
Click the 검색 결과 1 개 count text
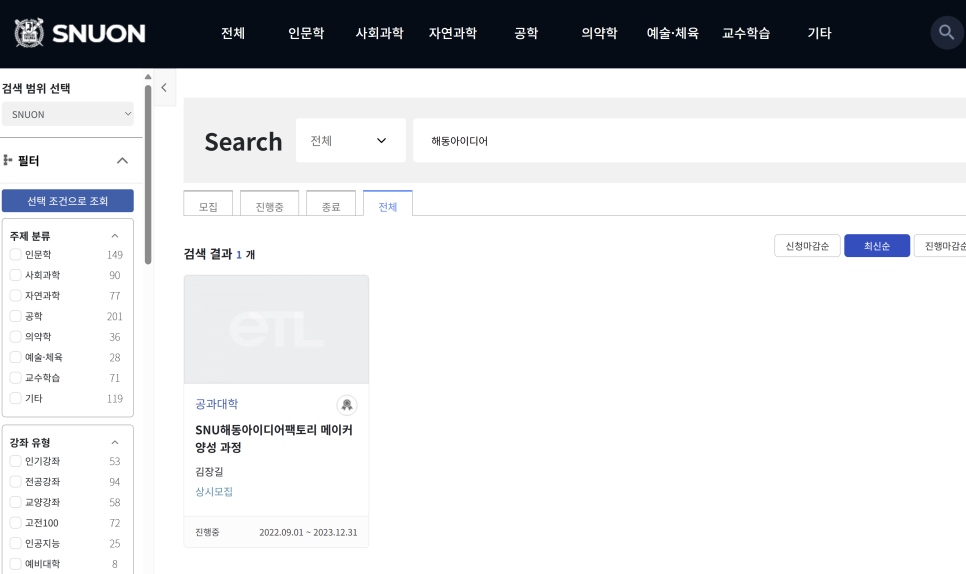pyautogui.click(x=219, y=254)
